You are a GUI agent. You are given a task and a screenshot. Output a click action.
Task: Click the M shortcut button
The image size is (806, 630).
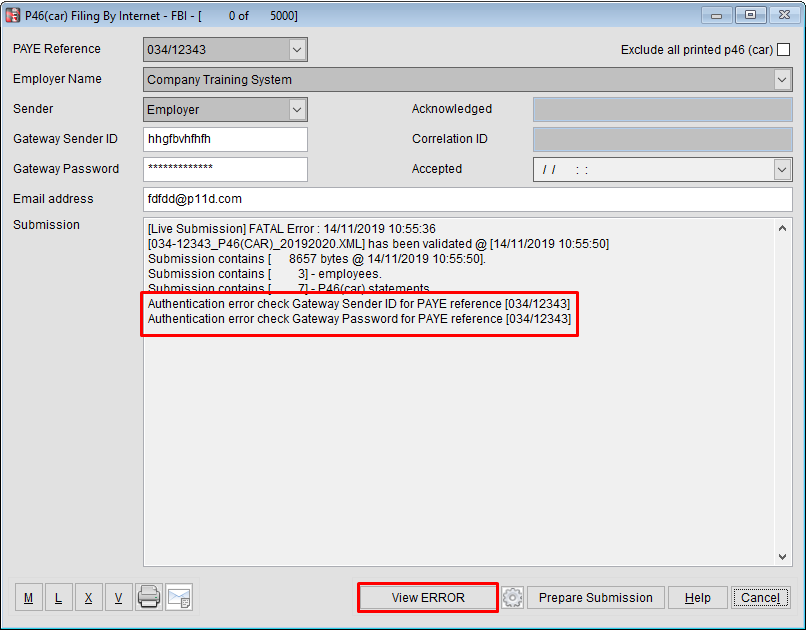tap(28, 597)
